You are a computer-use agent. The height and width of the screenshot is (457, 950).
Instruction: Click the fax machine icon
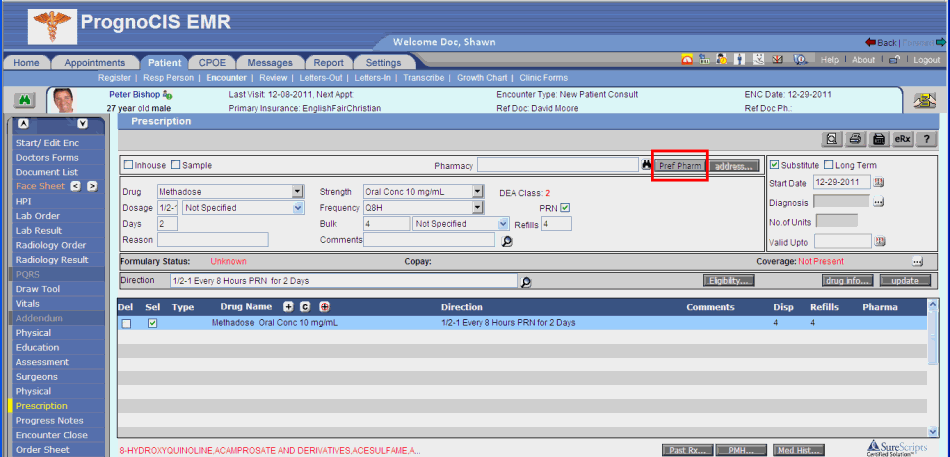coord(878,139)
